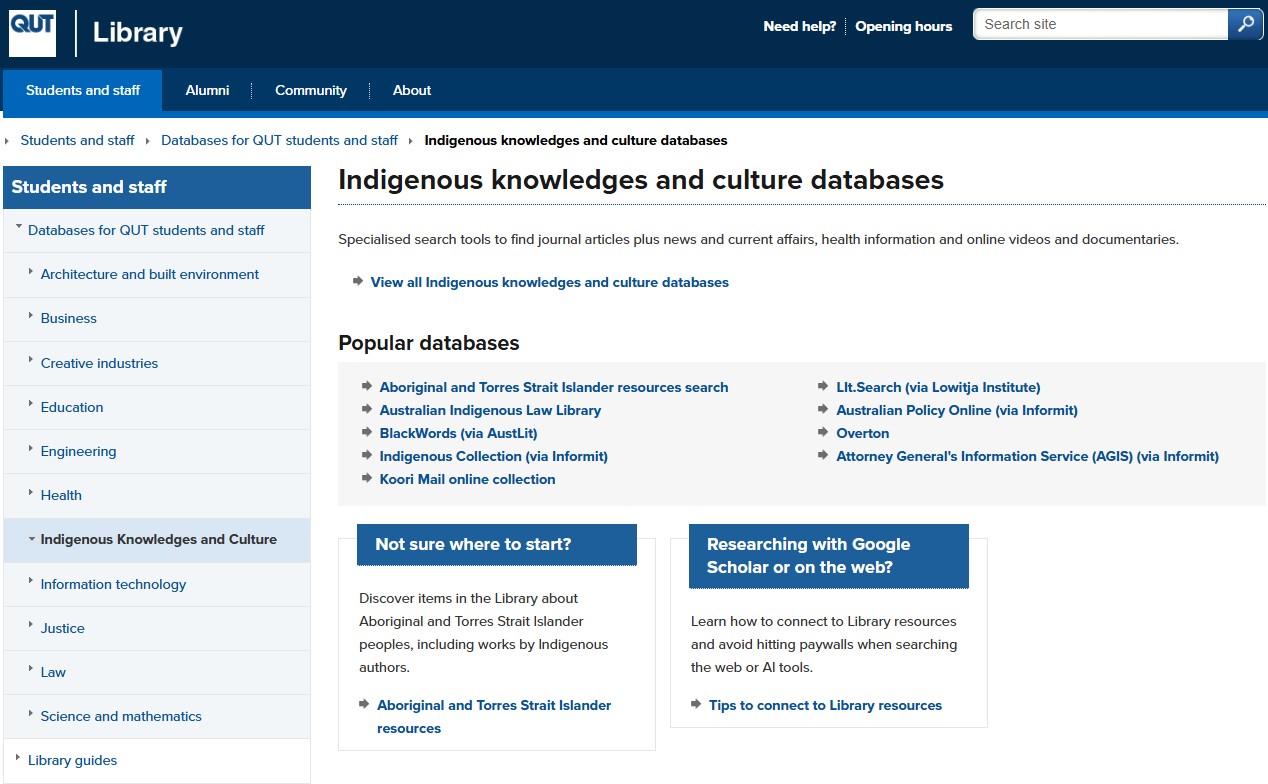Open Law sidebar link

pyautogui.click(x=53, y=672)
